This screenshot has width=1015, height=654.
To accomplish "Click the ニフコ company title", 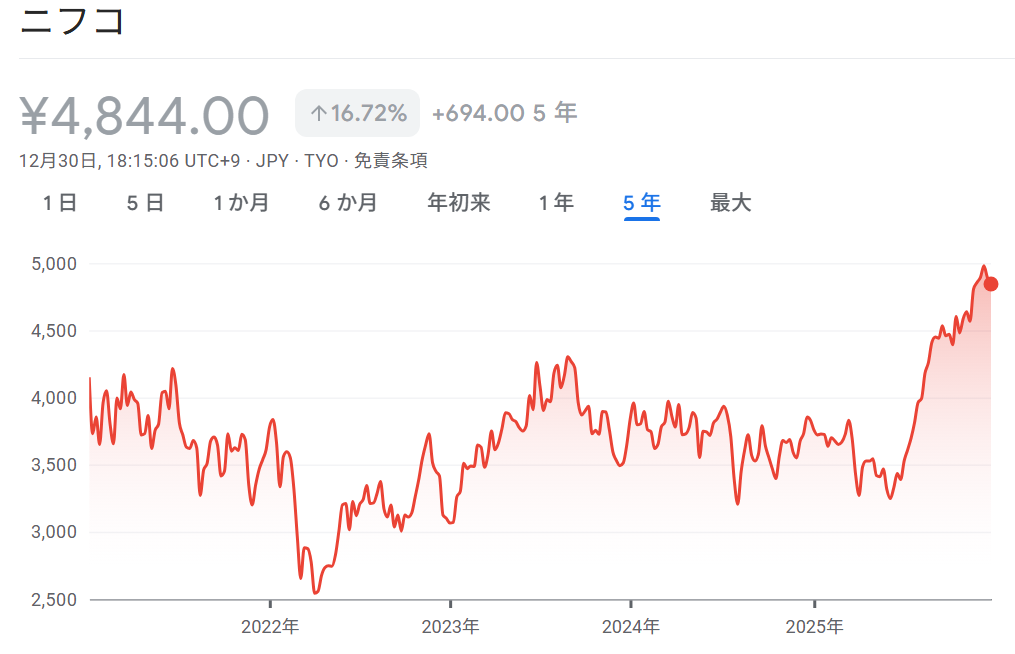I will click(72, 21).
